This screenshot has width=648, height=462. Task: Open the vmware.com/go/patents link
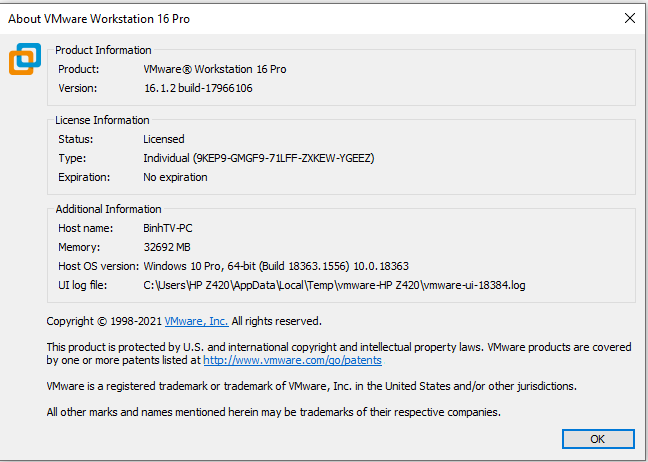pyautogui.click(x=292, y=360)
